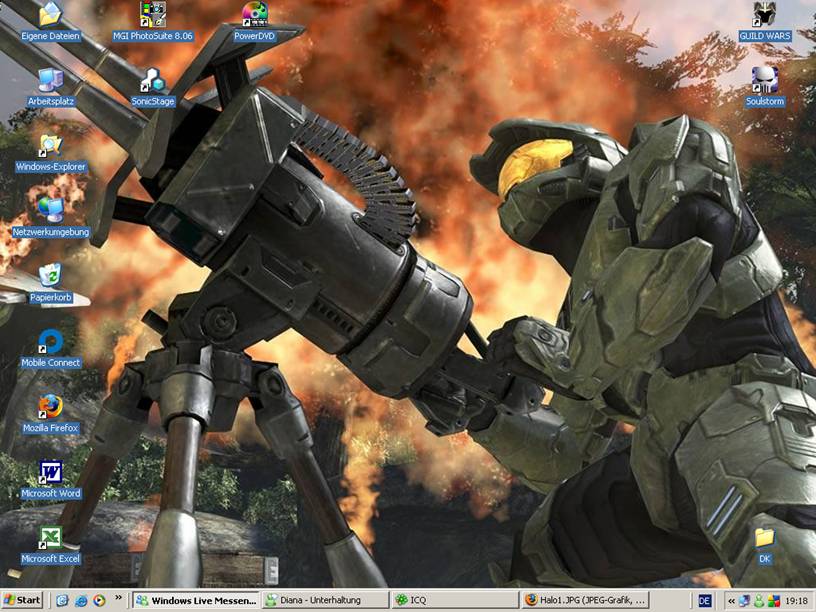Screen dimensions: 816x612
Task: Open the Microsoft Excel desktop shortcut
Action: coord(50,539)
